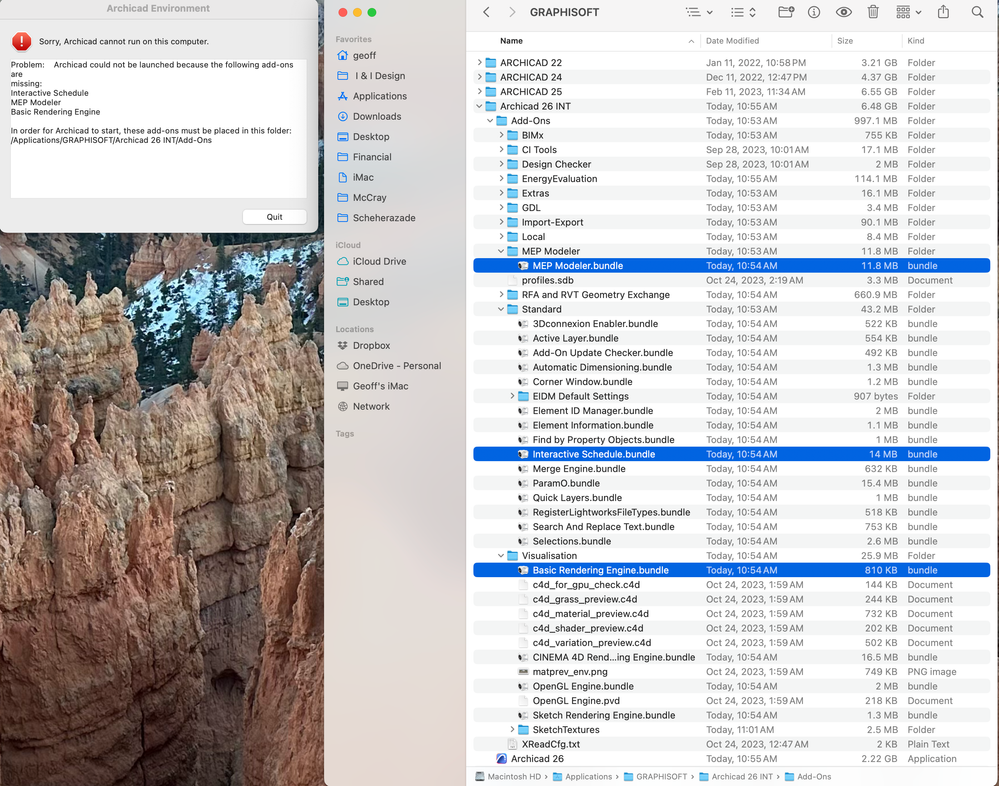Select the Energy Evaluation folder row

point(731,179)
